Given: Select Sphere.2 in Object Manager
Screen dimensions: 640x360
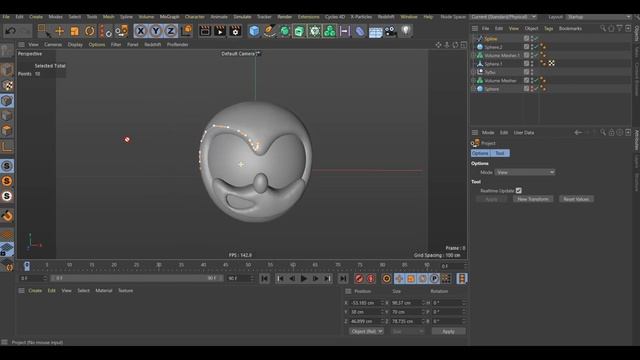Looking at the screenshot, I should (x=493, y=47).
